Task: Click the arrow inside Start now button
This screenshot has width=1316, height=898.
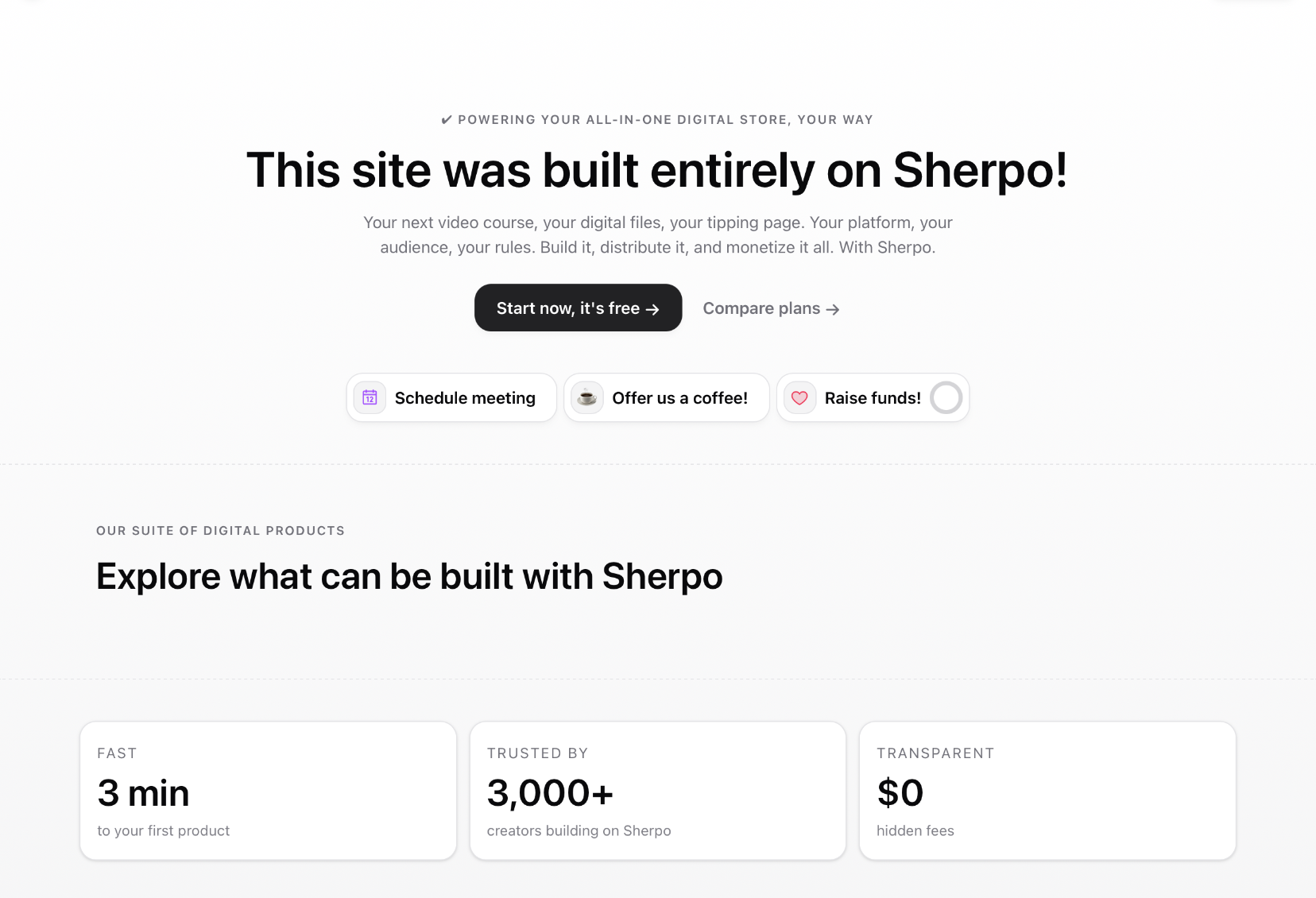Action: [x=652, y=309]
